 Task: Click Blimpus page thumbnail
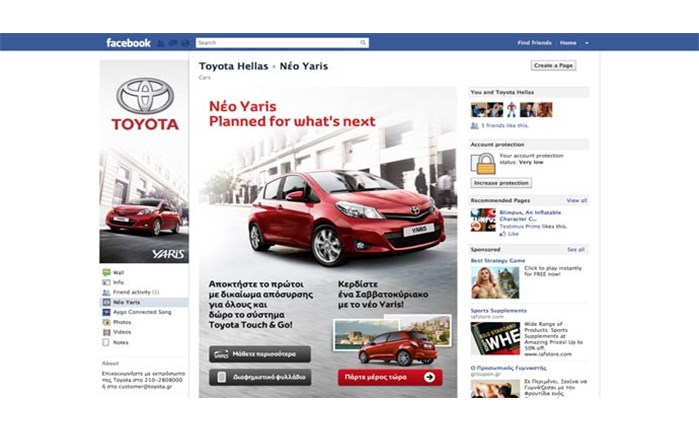[483, 220]
